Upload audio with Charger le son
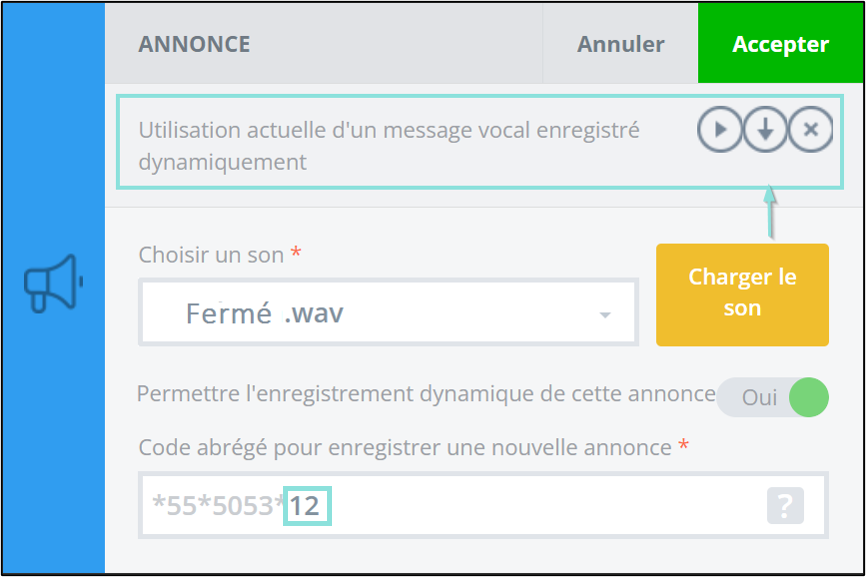This screenshot has width=867, height=578. [x=742, y=295]
